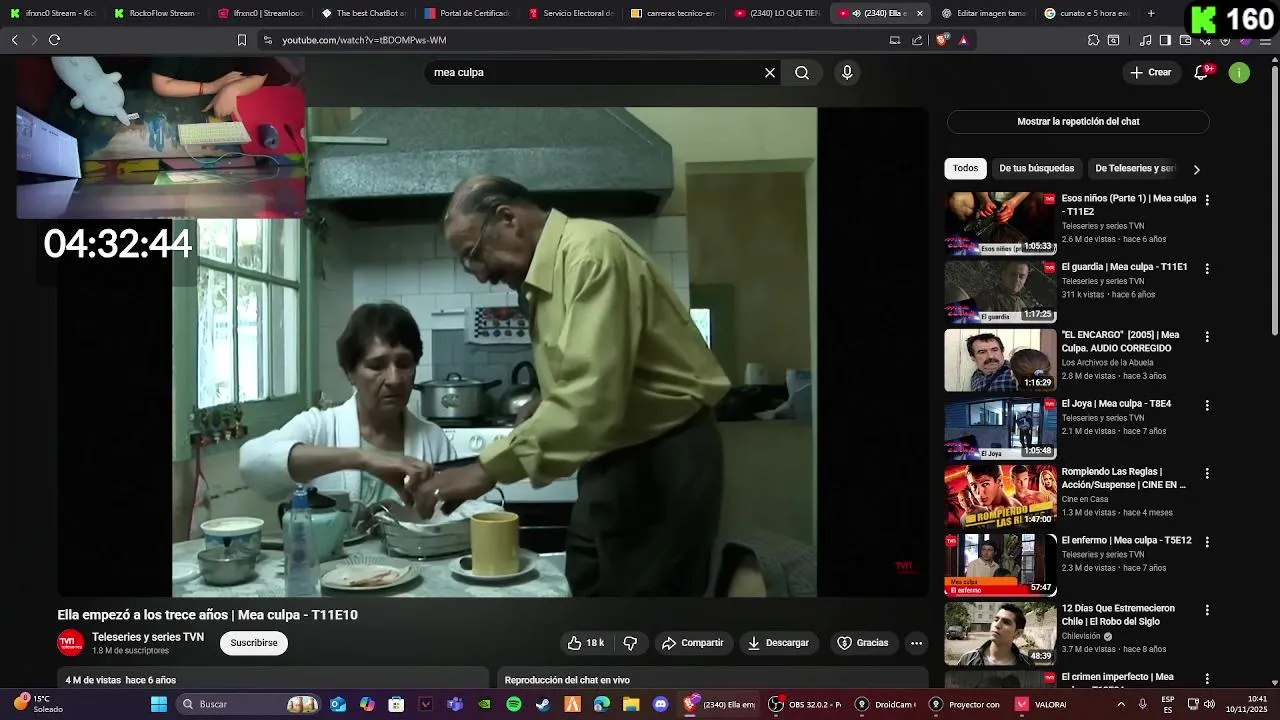Viewport: 1280px width, 720px height.
Task: Open Teleseries y series TVN channel avatar
Action: [70, 643]
